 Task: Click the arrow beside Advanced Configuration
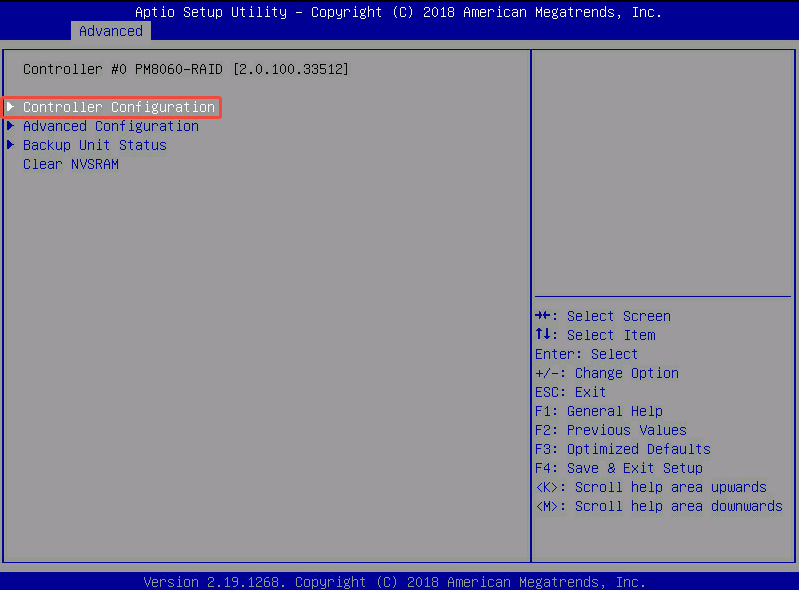(10, 126)
